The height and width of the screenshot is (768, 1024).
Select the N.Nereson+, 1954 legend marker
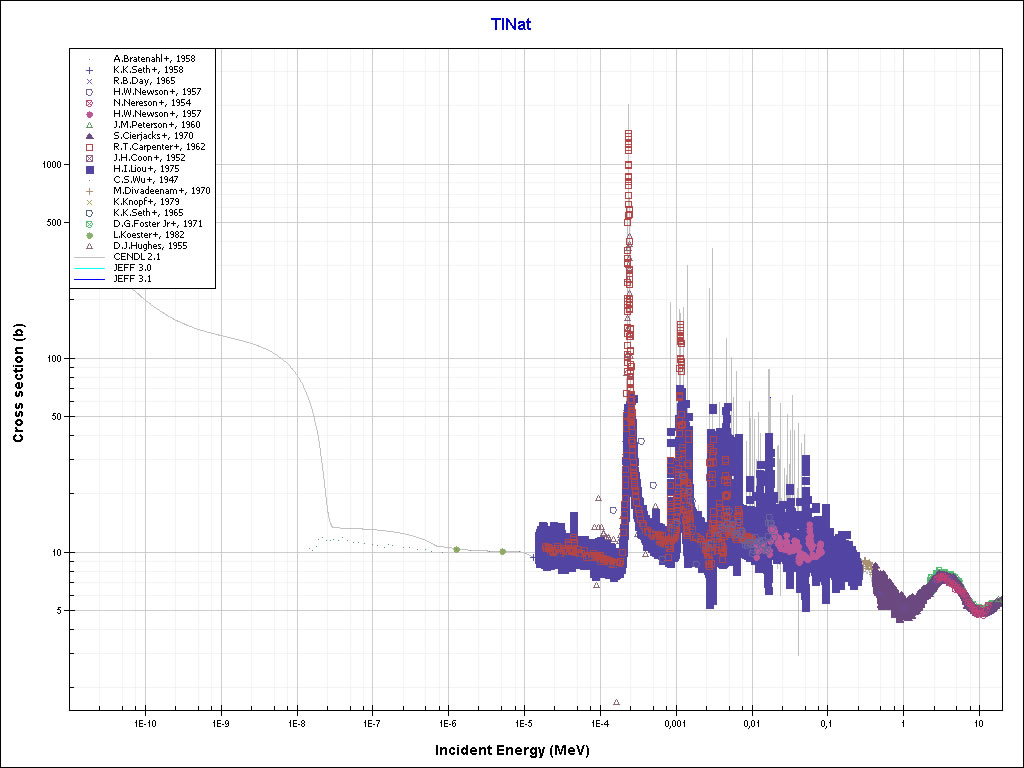pyautogui.click(x=90, y=103)
